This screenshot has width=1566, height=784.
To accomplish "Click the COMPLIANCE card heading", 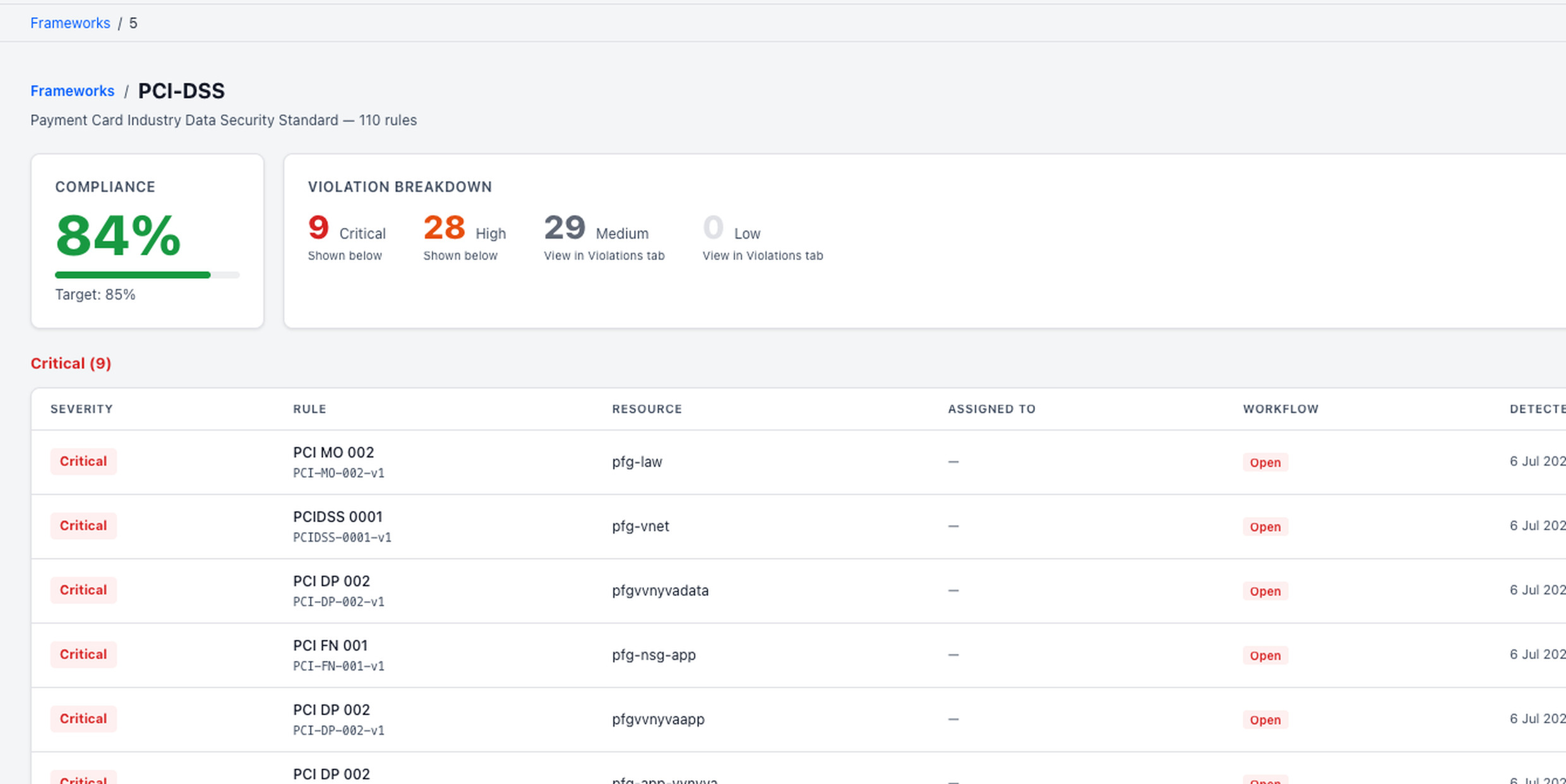I will pos(105,187).
